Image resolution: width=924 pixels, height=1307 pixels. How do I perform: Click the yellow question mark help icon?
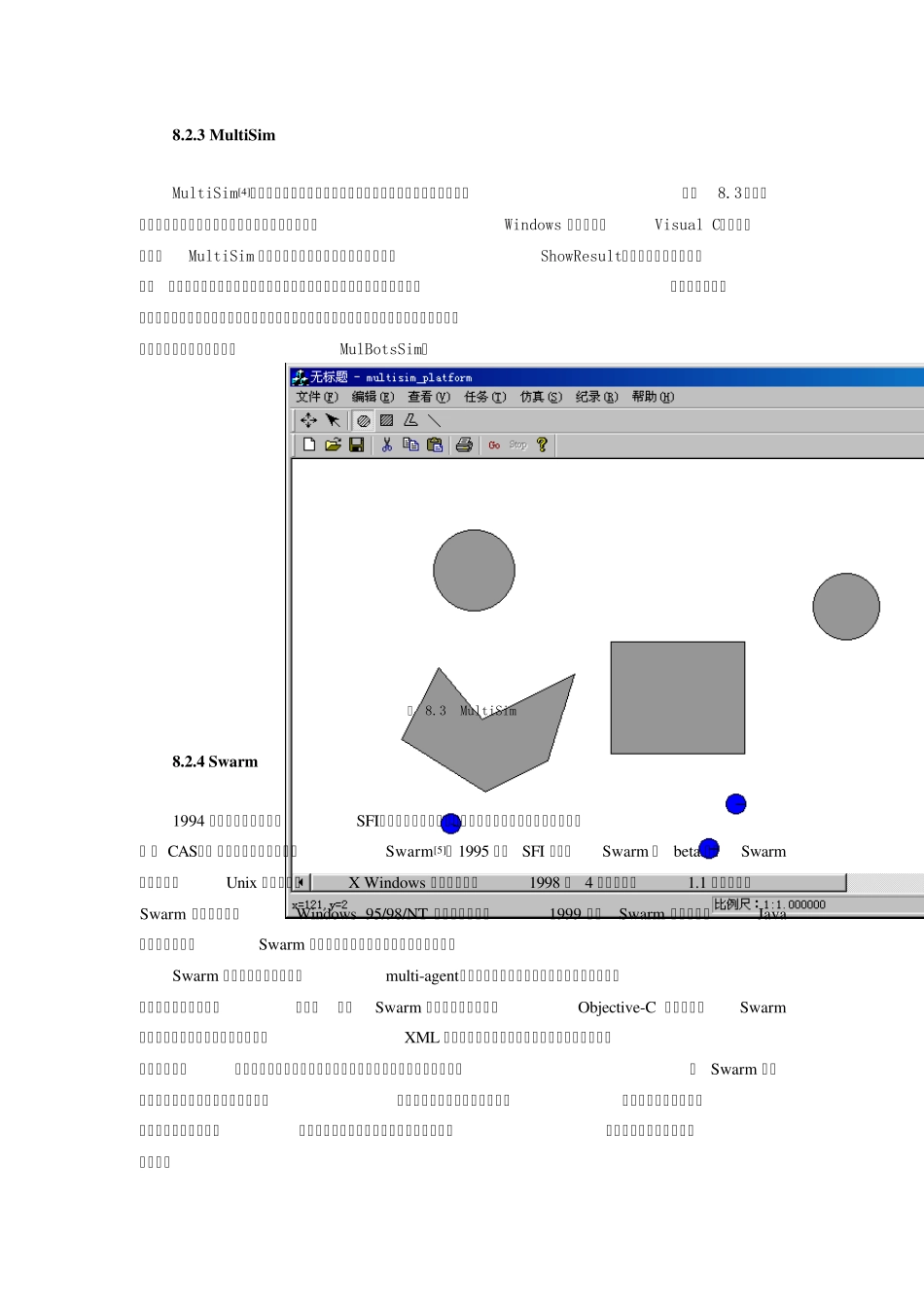[x=542, y=444]
